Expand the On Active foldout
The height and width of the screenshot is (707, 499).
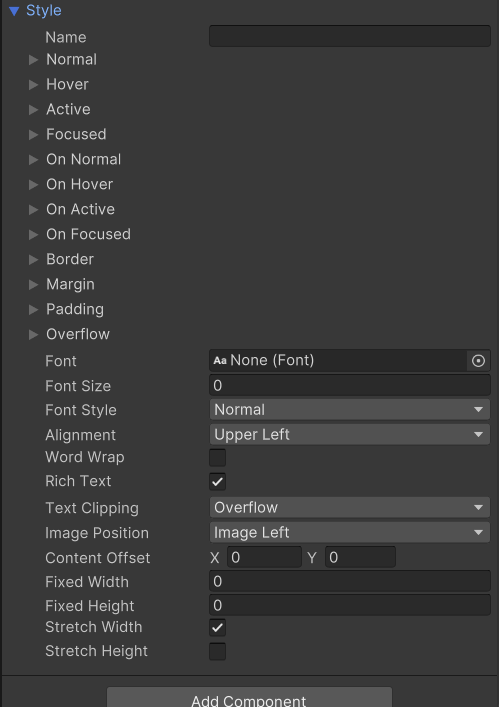pos(33,210)
